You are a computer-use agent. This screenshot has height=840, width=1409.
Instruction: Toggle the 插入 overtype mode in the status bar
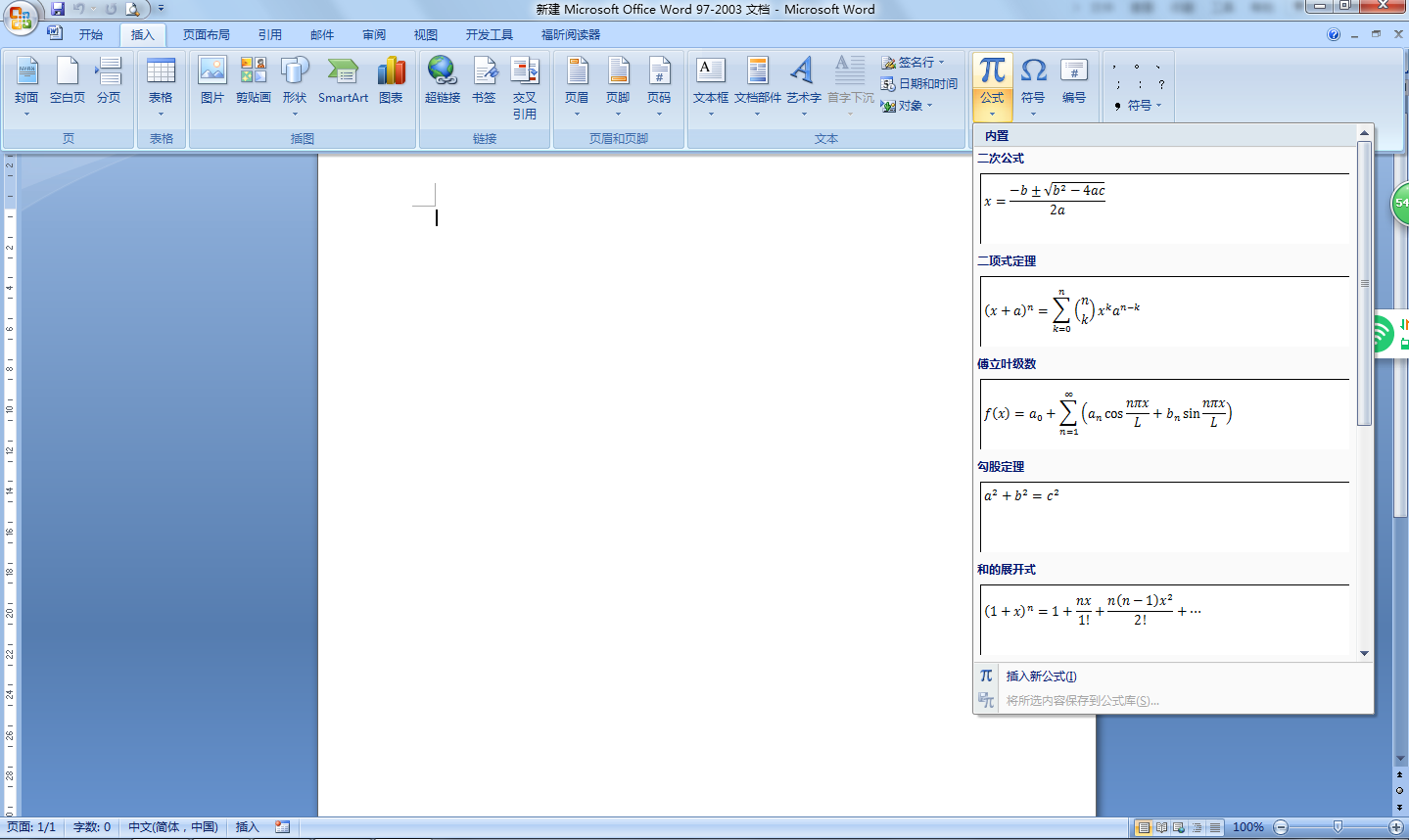click(x=247, y=827)
